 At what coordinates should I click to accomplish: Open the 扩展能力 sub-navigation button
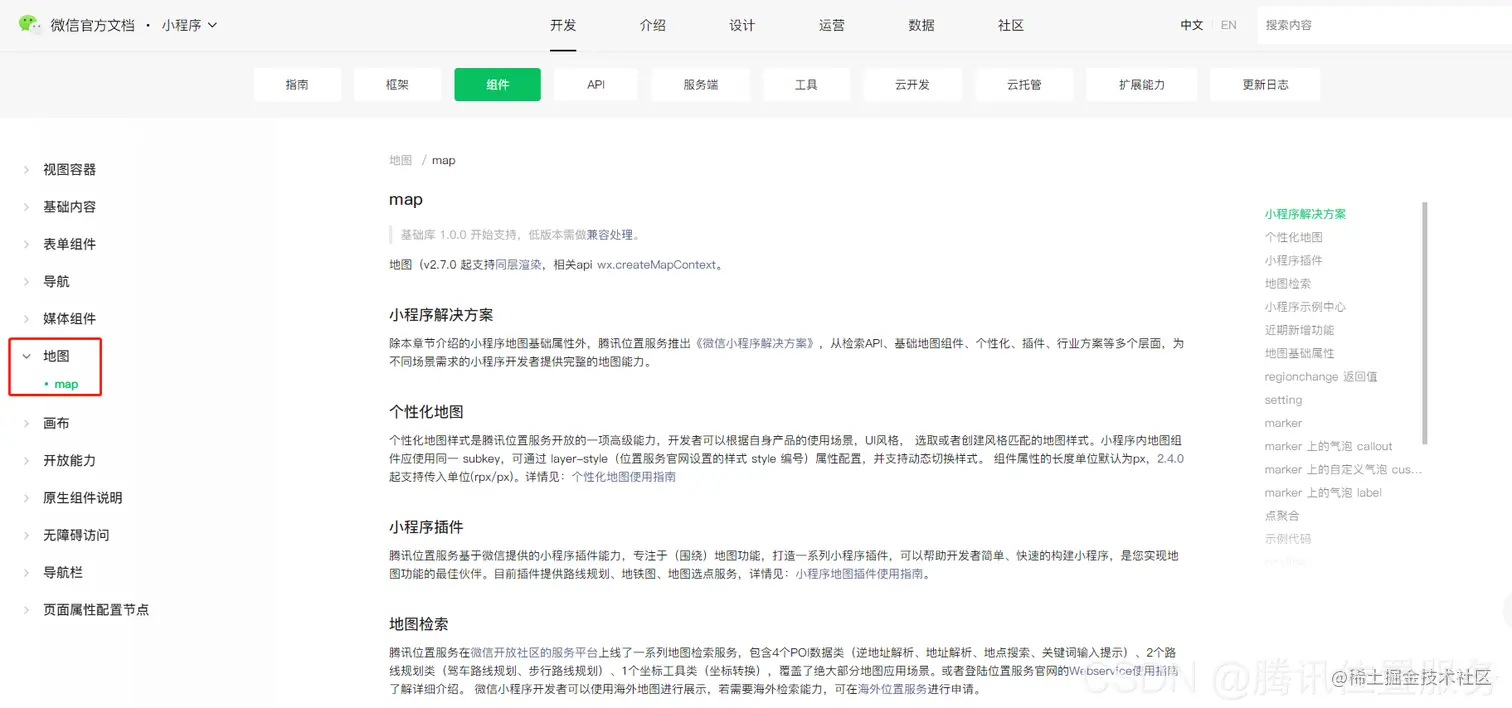[1142, 85]
